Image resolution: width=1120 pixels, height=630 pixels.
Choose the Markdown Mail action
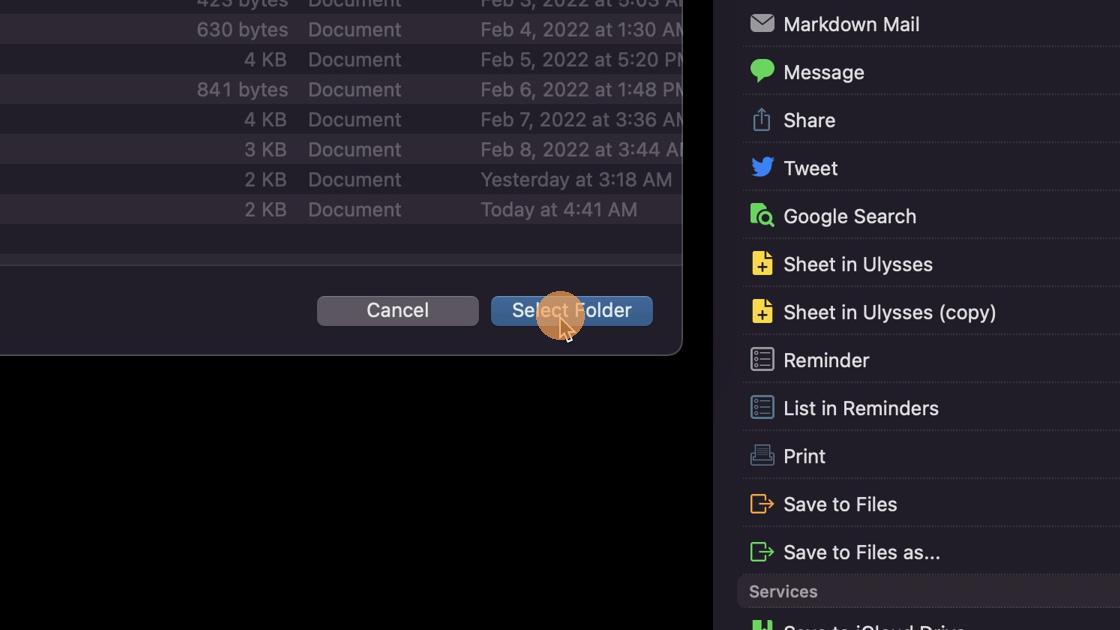click(851, 24)
